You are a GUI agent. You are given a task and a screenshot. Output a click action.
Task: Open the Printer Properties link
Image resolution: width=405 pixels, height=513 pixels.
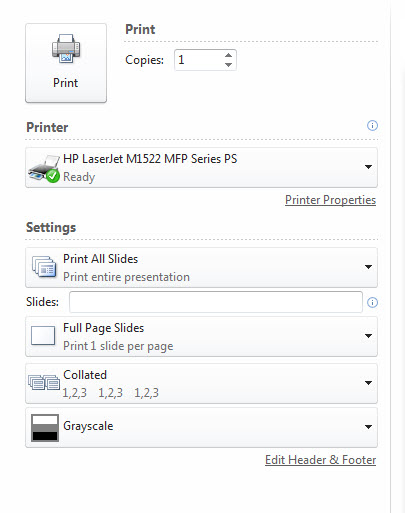click(x=330, y=200)
